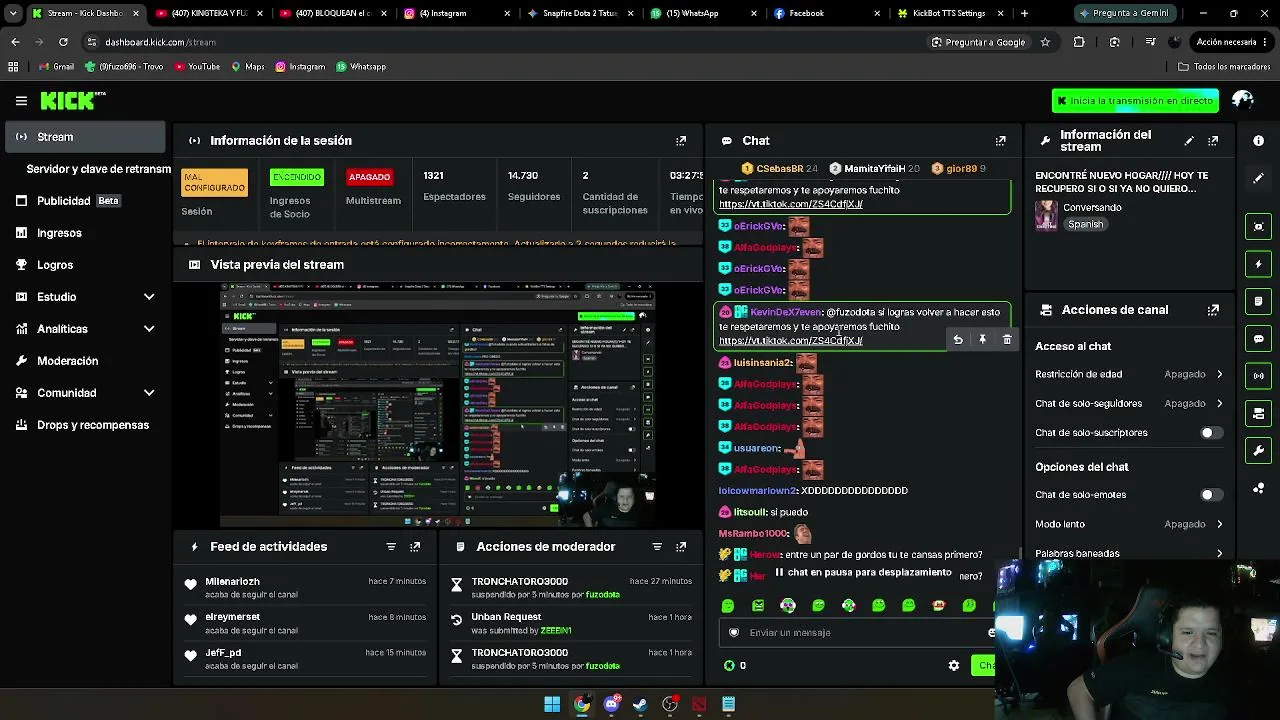Click the three-dots icon in right sidebar
Image resolution: width=1280 pixels, height=720 pixels.
[1259, 488]
